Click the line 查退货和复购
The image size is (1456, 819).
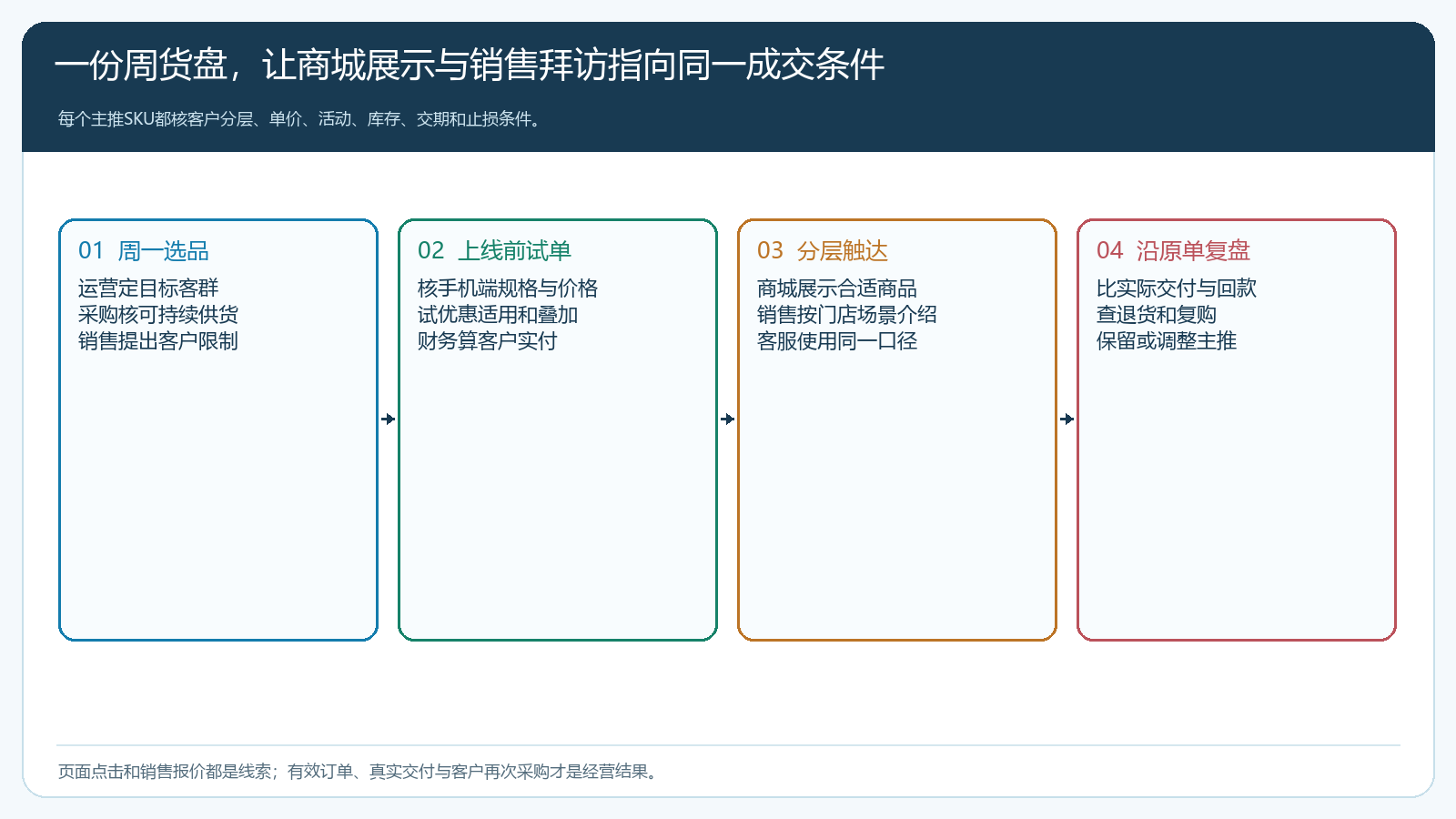(x=1157, y=315)
